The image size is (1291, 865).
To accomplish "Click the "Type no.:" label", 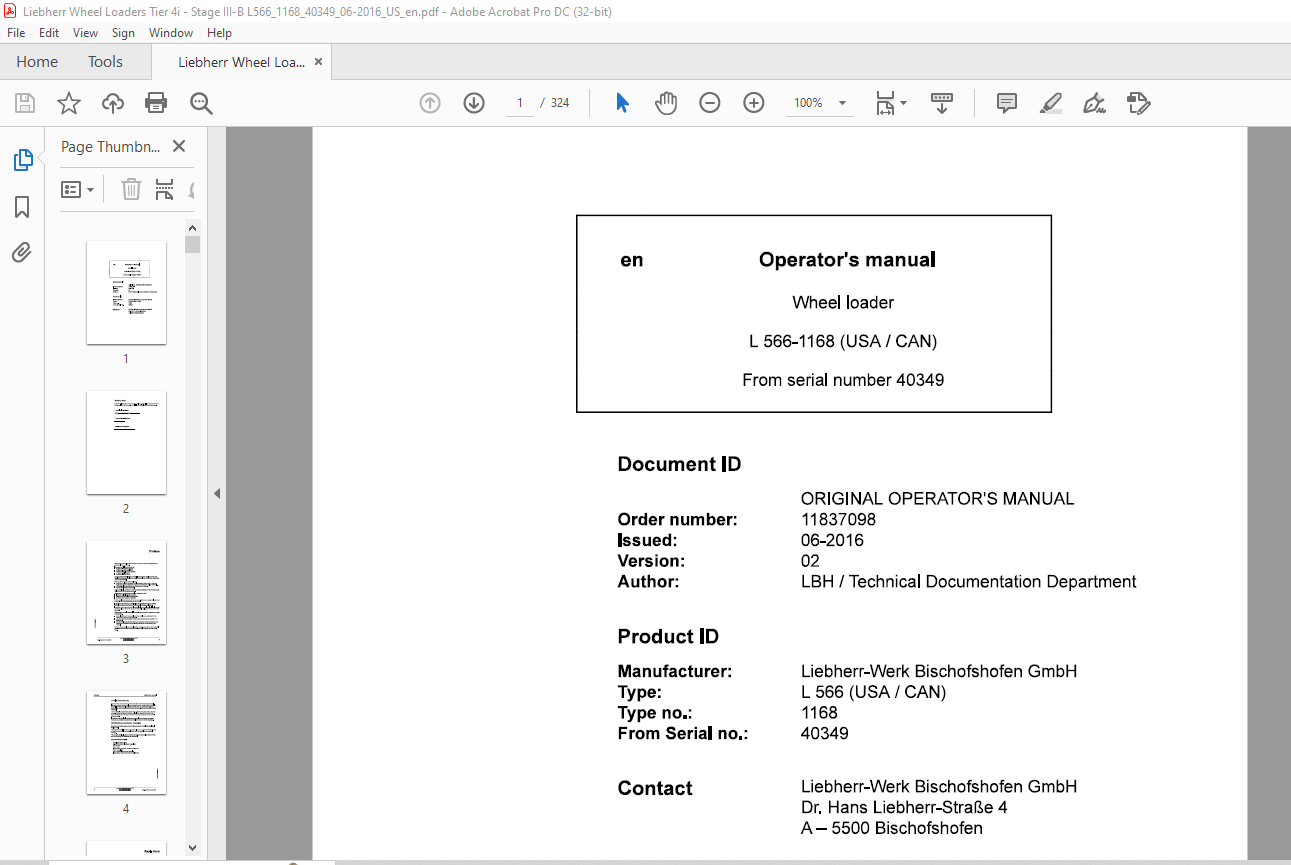I will [655, 713].
